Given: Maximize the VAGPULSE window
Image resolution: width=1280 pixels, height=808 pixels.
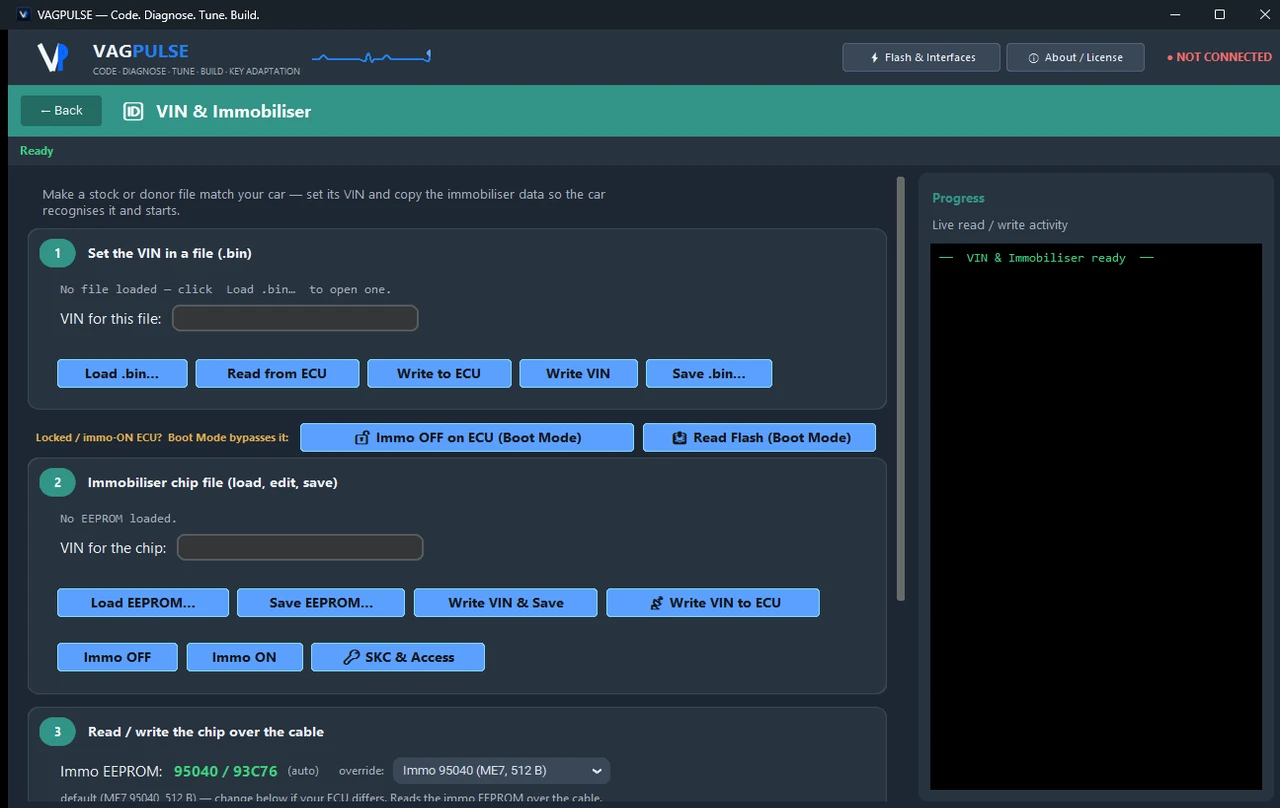Looking at the screenshot, I should point(1220,15).
